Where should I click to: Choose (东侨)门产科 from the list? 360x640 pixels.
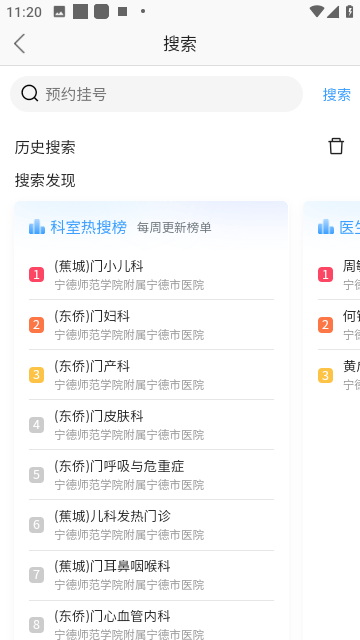pos(151,375)
